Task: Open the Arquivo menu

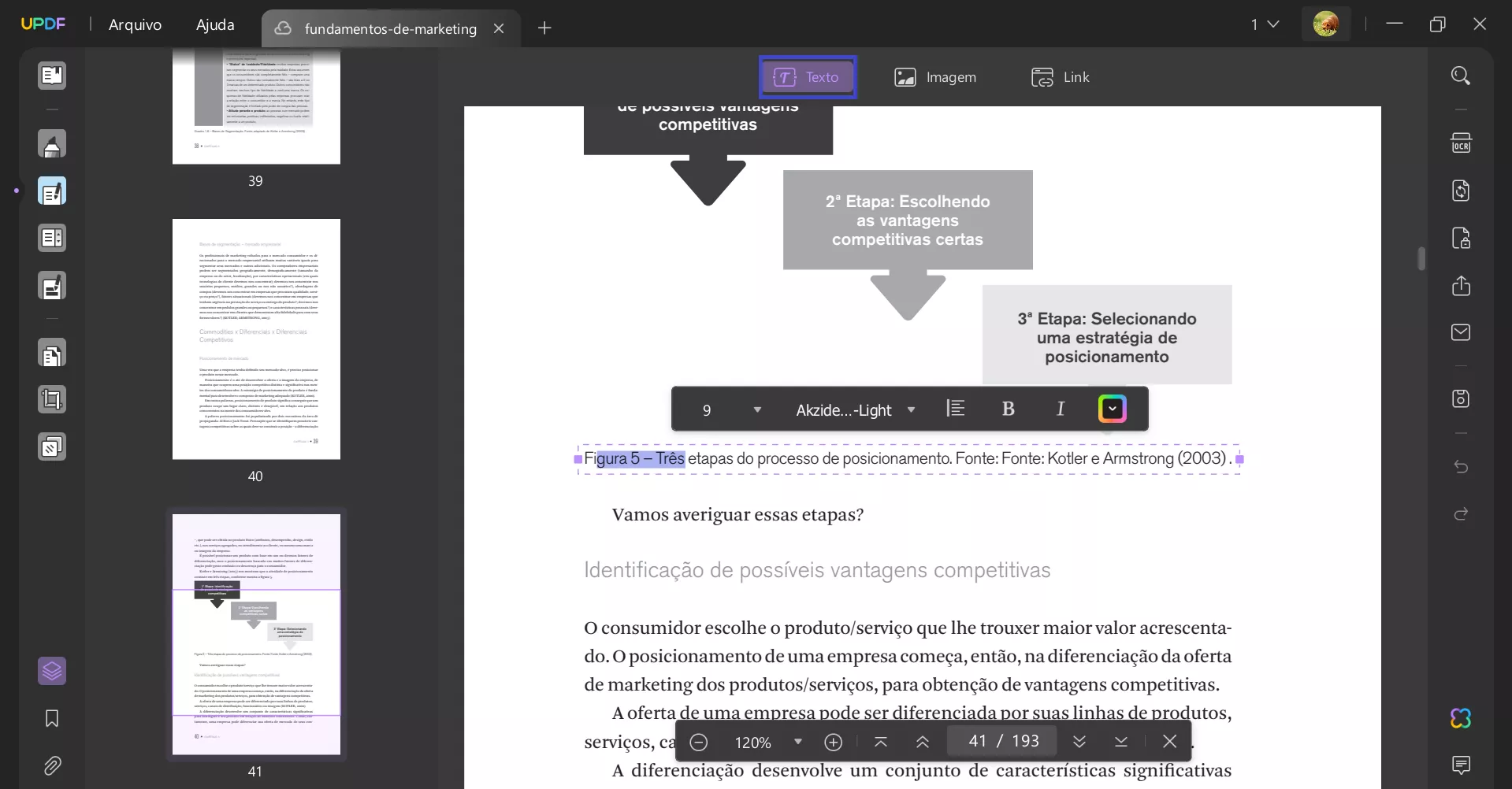Action: 136,24
